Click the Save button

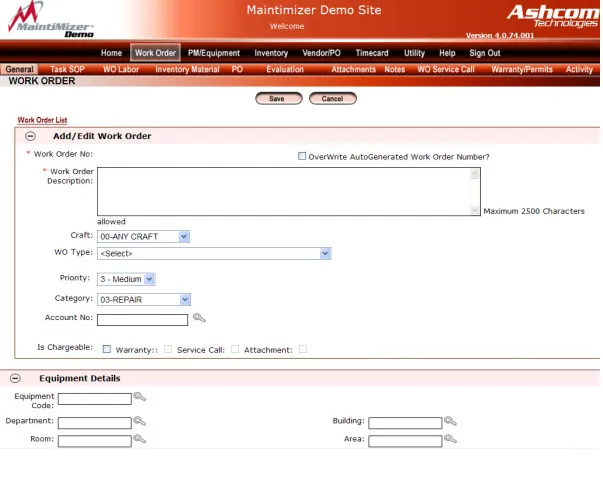point(279,98)
